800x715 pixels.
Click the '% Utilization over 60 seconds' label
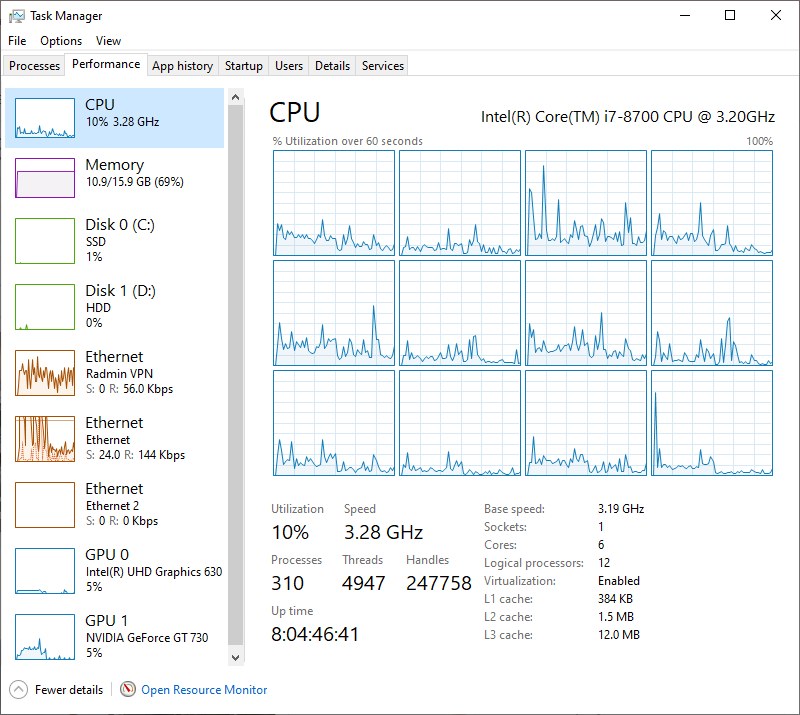[x=347, y=141]
